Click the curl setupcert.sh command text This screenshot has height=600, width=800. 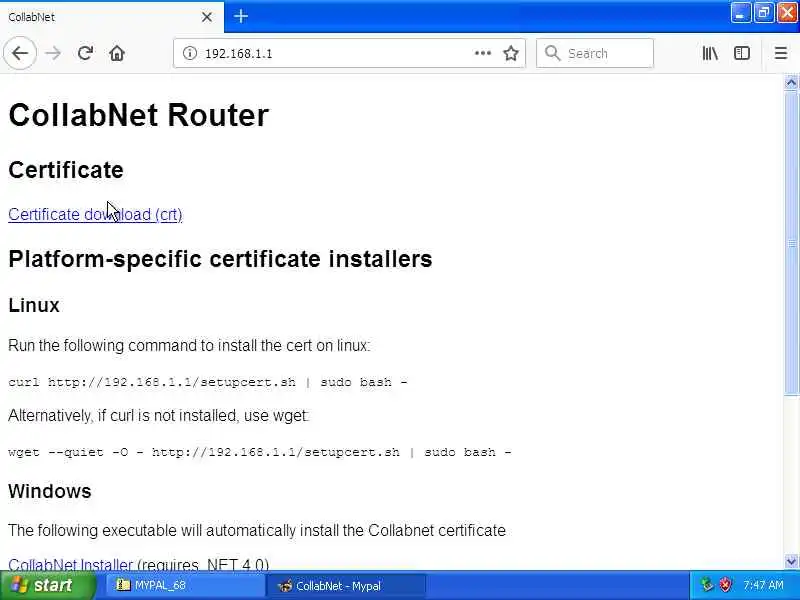click(x=208, y=382)
